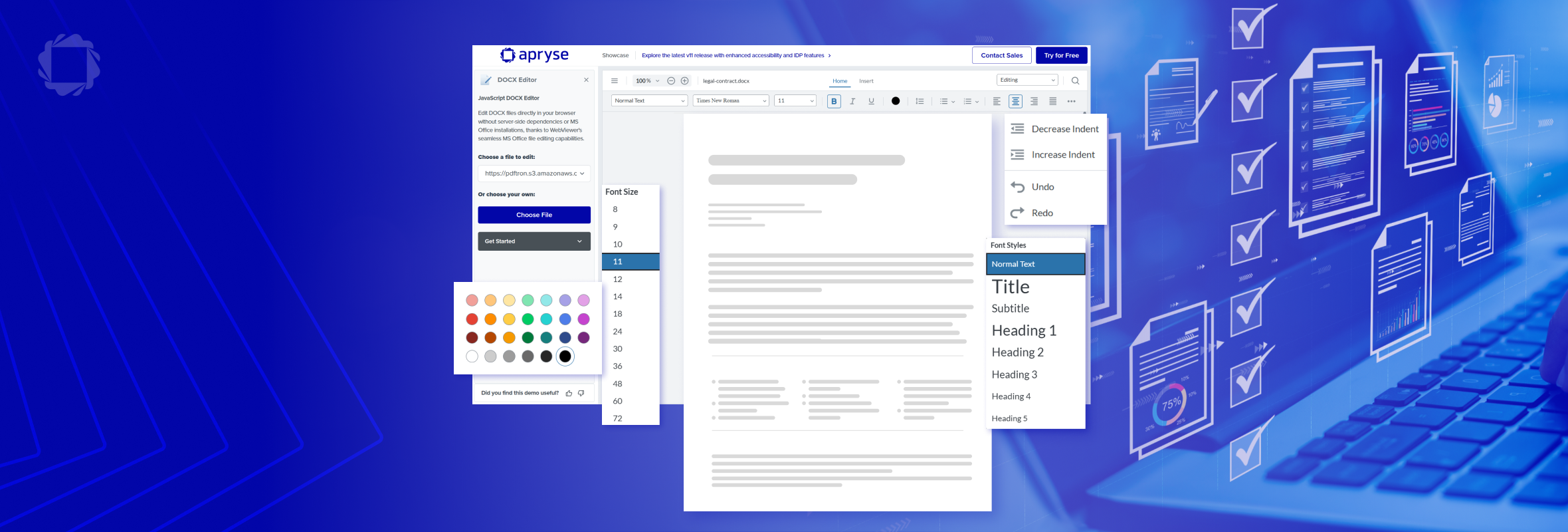Close the DOCX Editor panel
1568x532 pixels.
[x=586, y=80]
